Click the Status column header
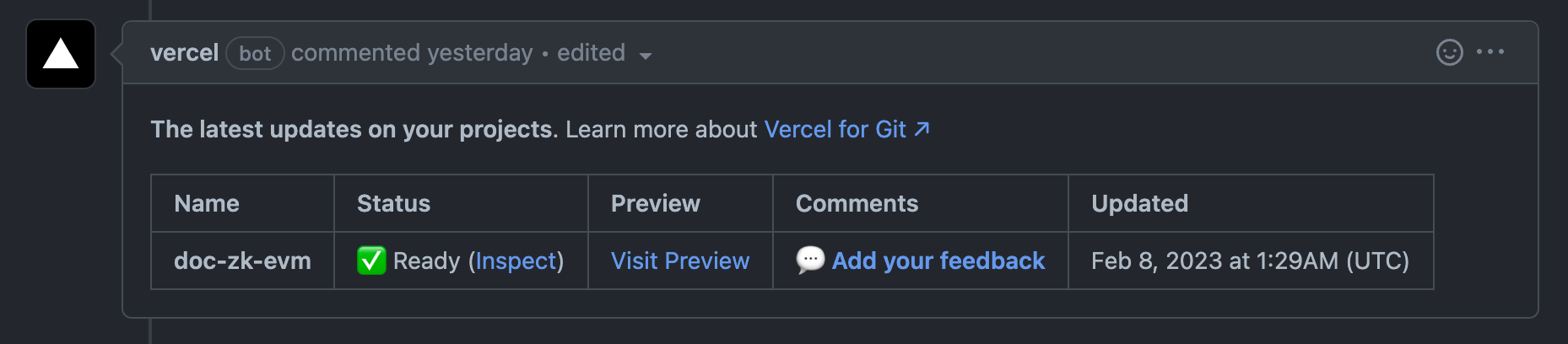This screenshot has height=344, width=1568. pos(393,204)
